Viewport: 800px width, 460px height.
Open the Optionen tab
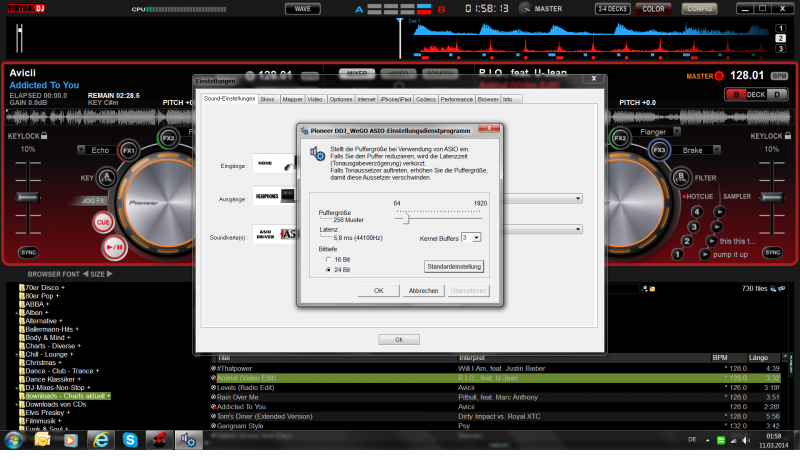pos(340,99)
